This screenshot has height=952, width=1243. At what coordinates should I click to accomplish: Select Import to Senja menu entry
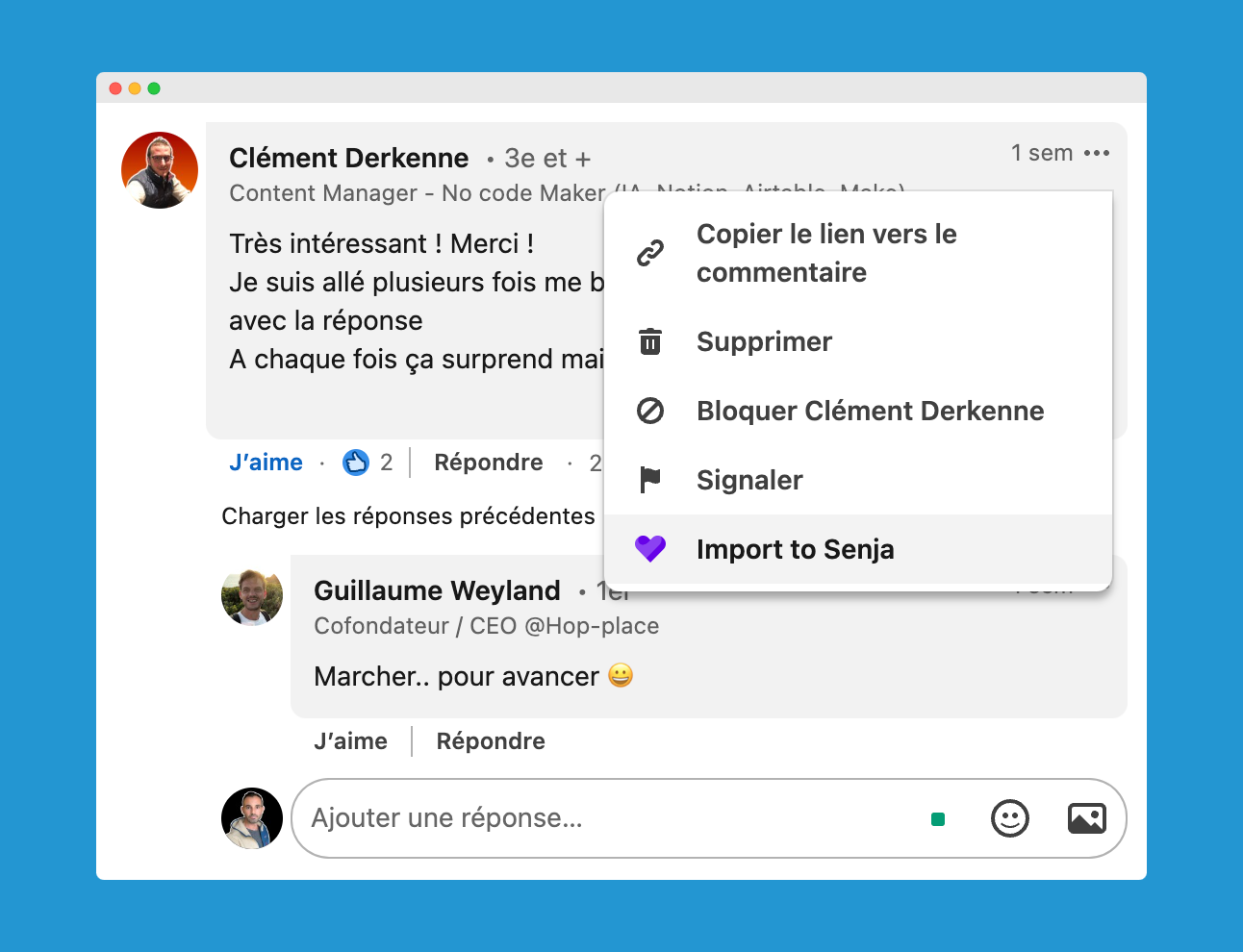[x=858, y=549]
